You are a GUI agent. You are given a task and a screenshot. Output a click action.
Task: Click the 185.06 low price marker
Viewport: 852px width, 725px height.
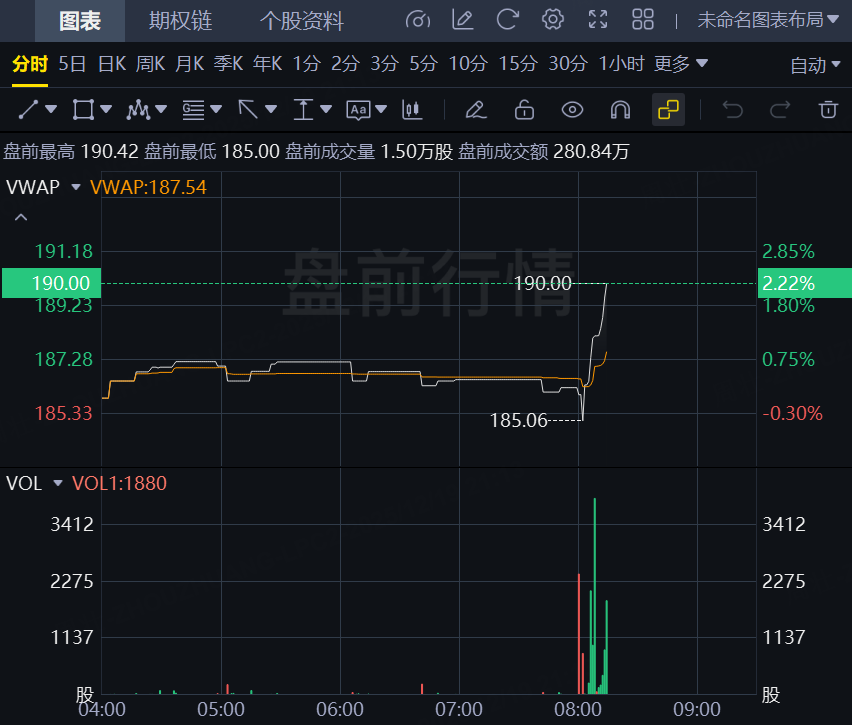[518, 420]
